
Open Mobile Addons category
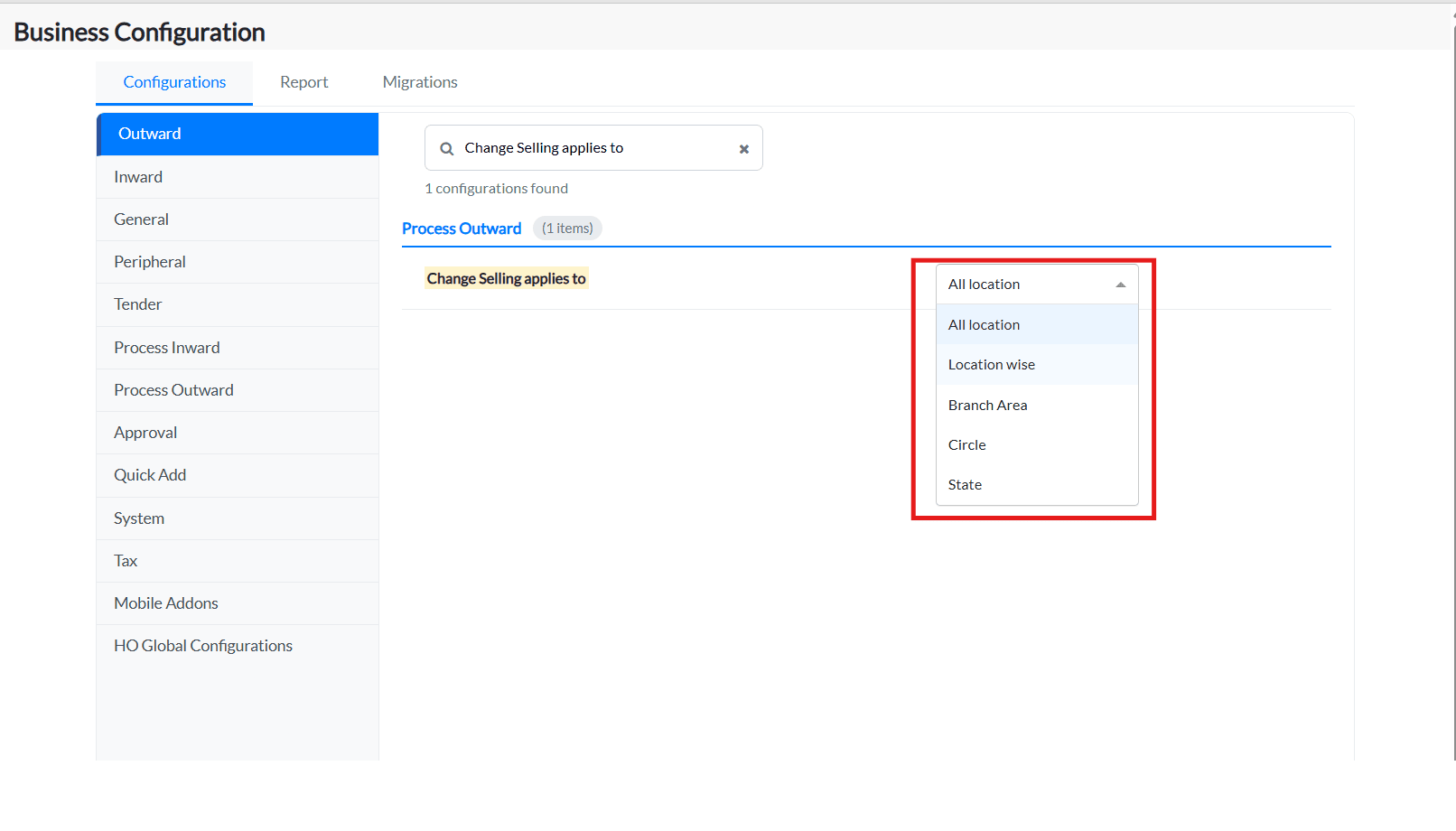pos(165,603)
